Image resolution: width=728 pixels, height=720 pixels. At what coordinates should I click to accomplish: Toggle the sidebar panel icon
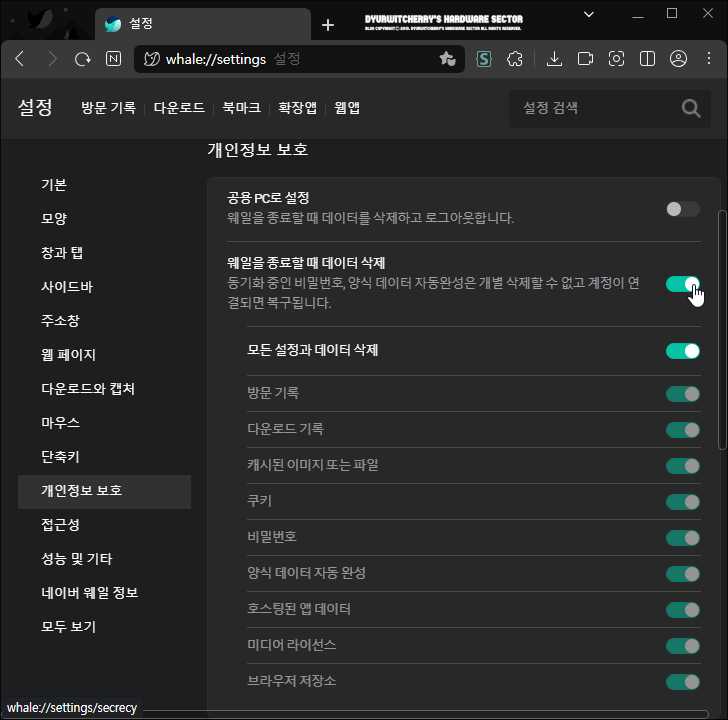pos(647,59)
